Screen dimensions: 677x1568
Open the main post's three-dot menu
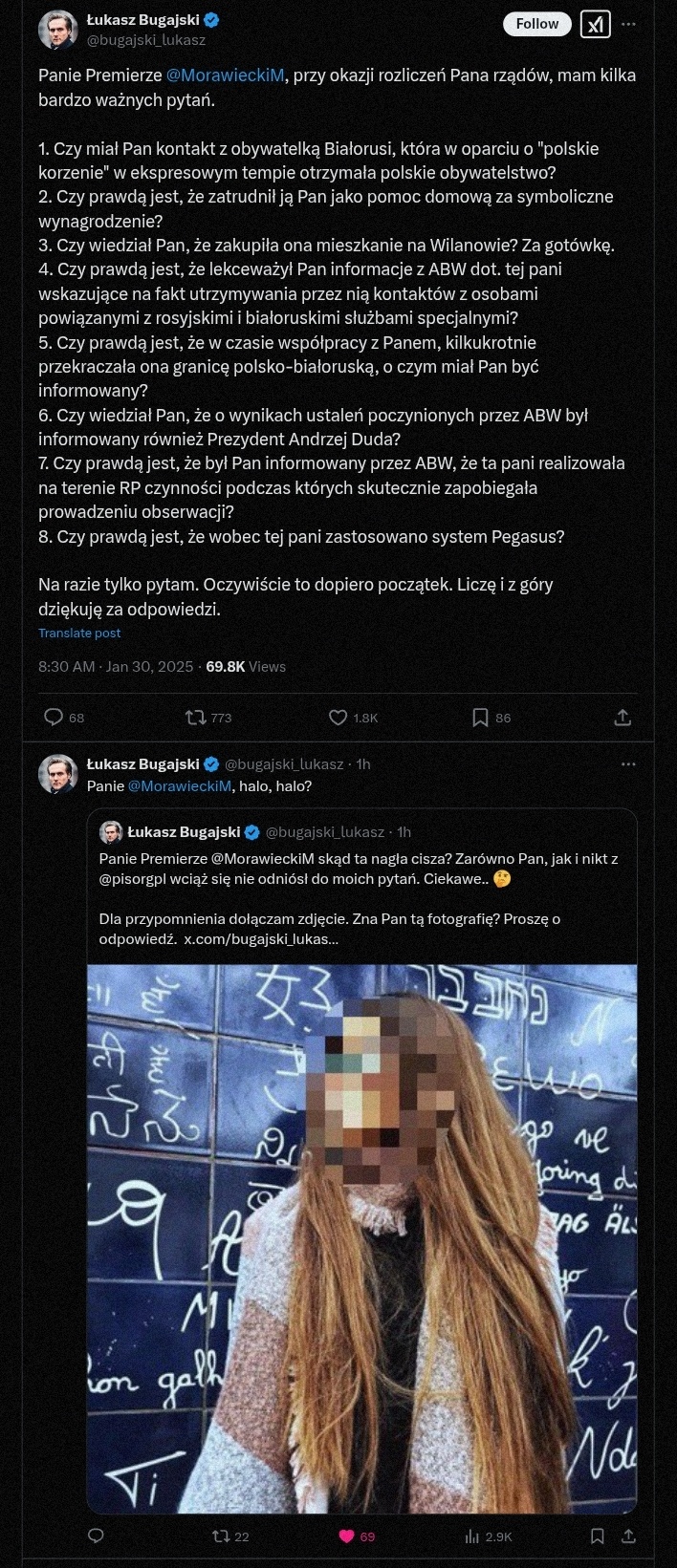pos(628,25)
